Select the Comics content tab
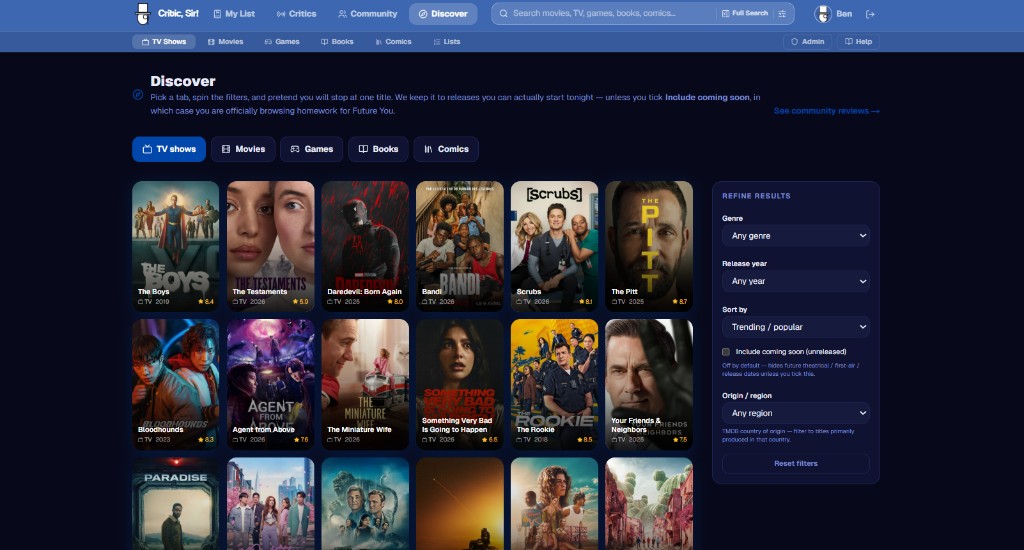The width and height of the screenshot is (1024, 550). [x=446, y=149]
